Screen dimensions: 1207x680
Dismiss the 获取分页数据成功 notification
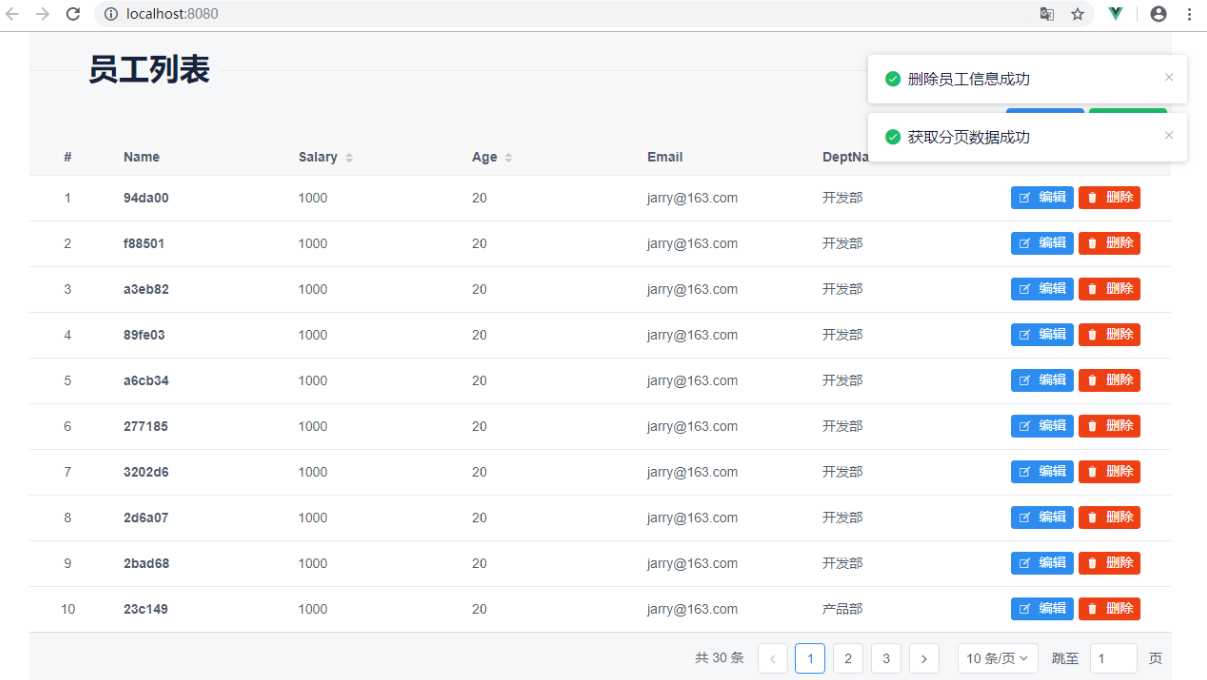[1169, 135]
